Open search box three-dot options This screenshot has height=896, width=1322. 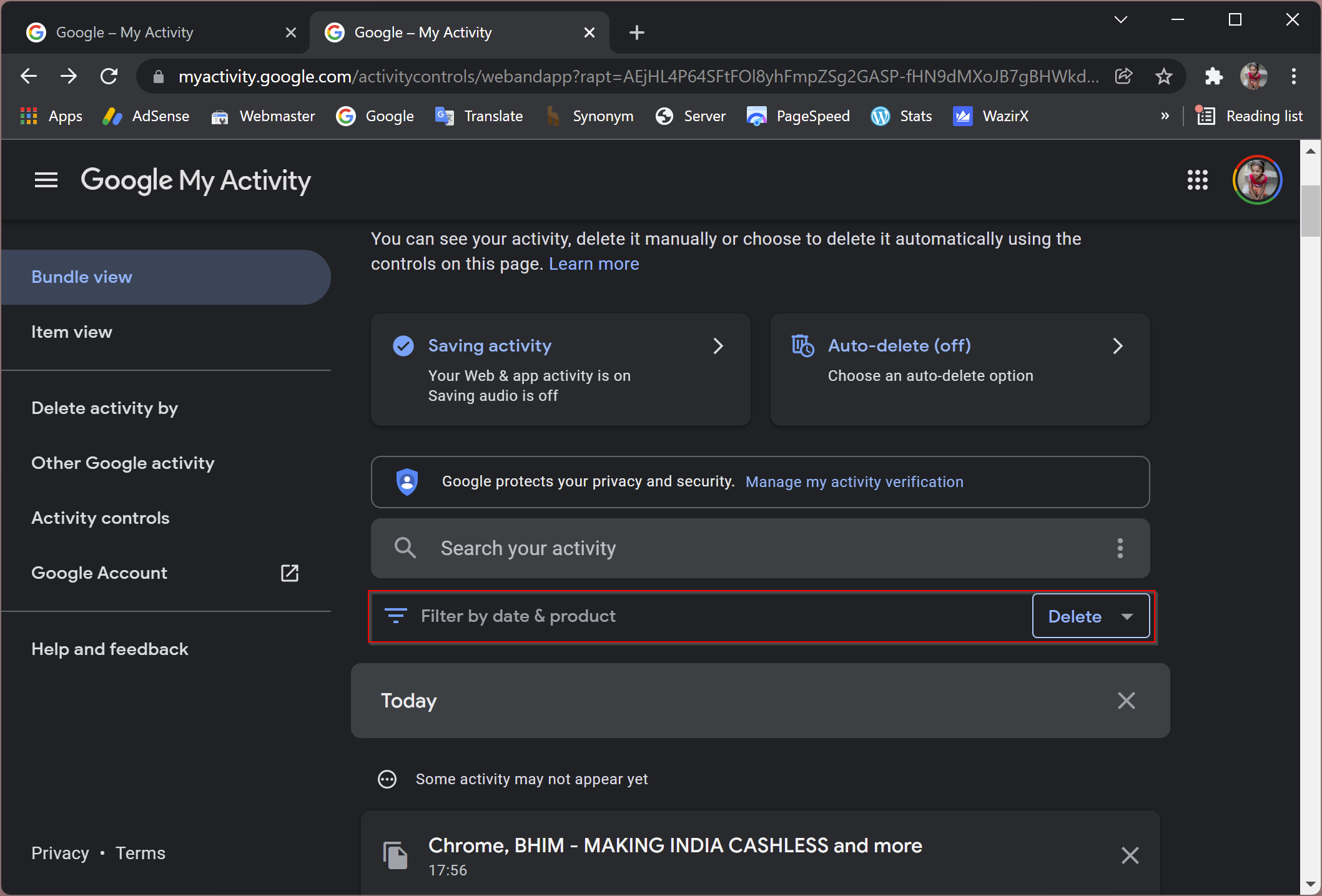tap(1120, 548)
